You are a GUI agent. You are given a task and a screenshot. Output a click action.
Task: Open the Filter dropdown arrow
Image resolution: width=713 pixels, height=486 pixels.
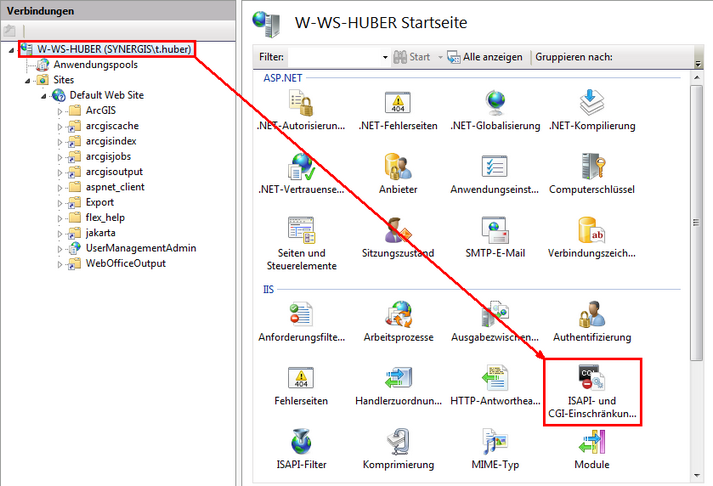pos(385,57)
